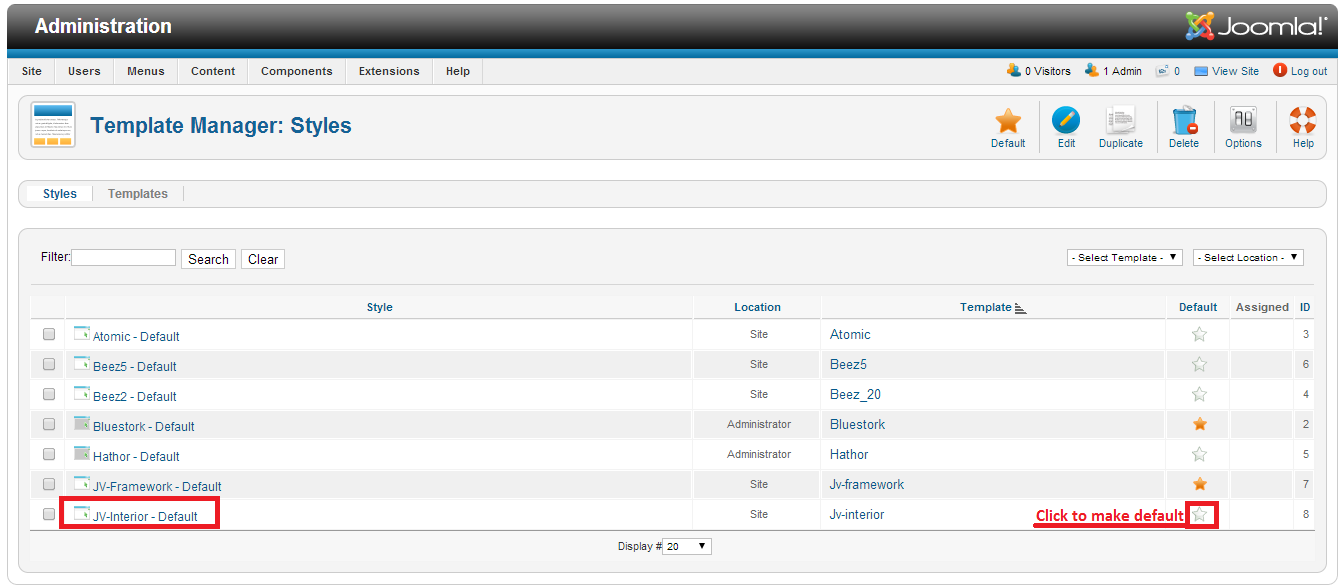Open the JV-Interior - Default style link

[x=145, y=517]
